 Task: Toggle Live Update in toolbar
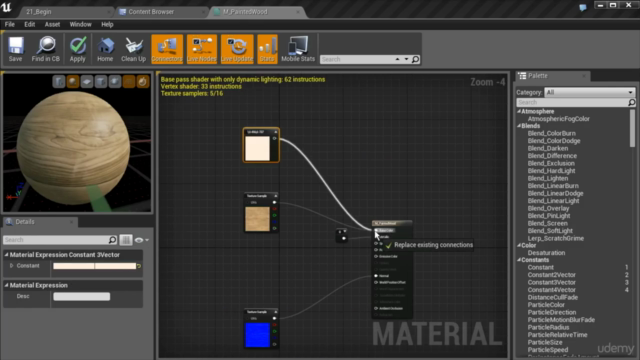(x=237, y=49)
